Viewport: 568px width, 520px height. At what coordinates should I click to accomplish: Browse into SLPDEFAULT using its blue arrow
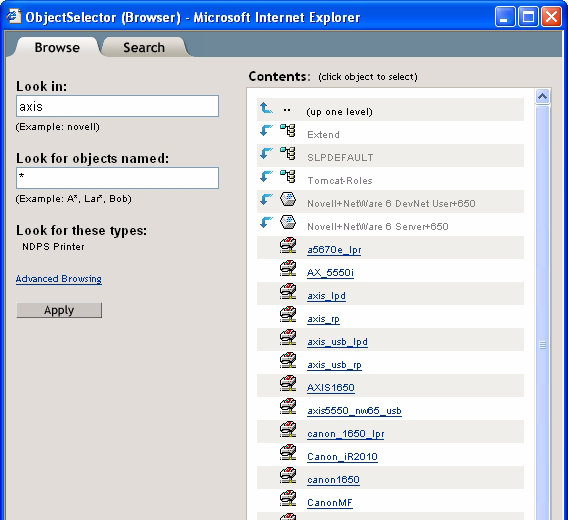coord(266,153)
